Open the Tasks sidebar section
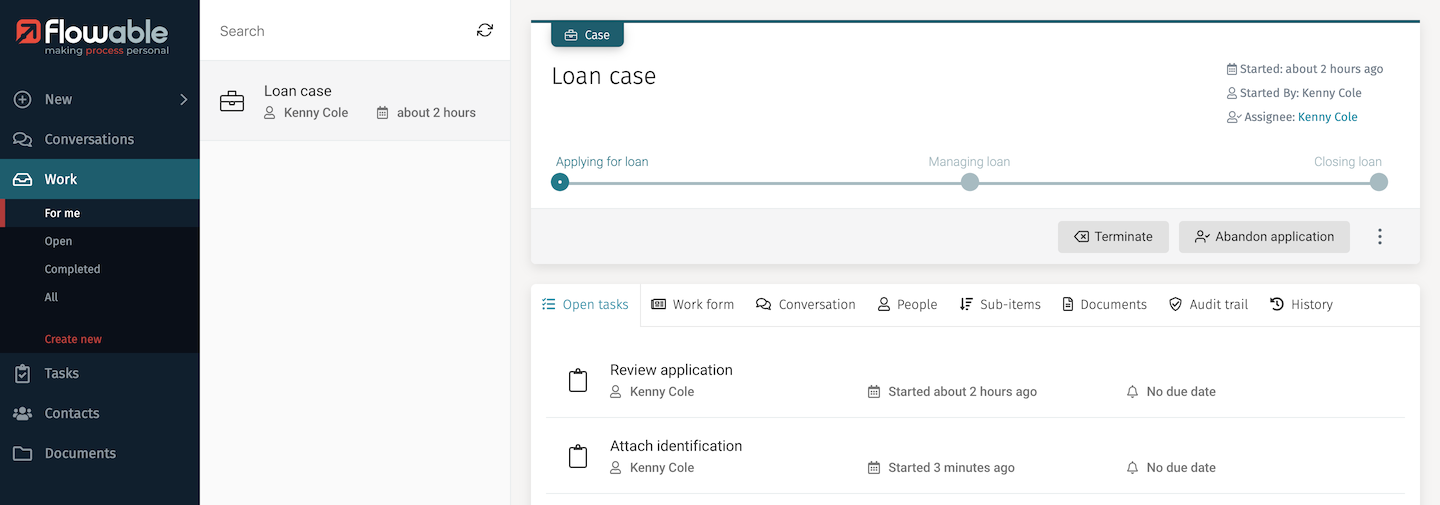 pos(61,373)
